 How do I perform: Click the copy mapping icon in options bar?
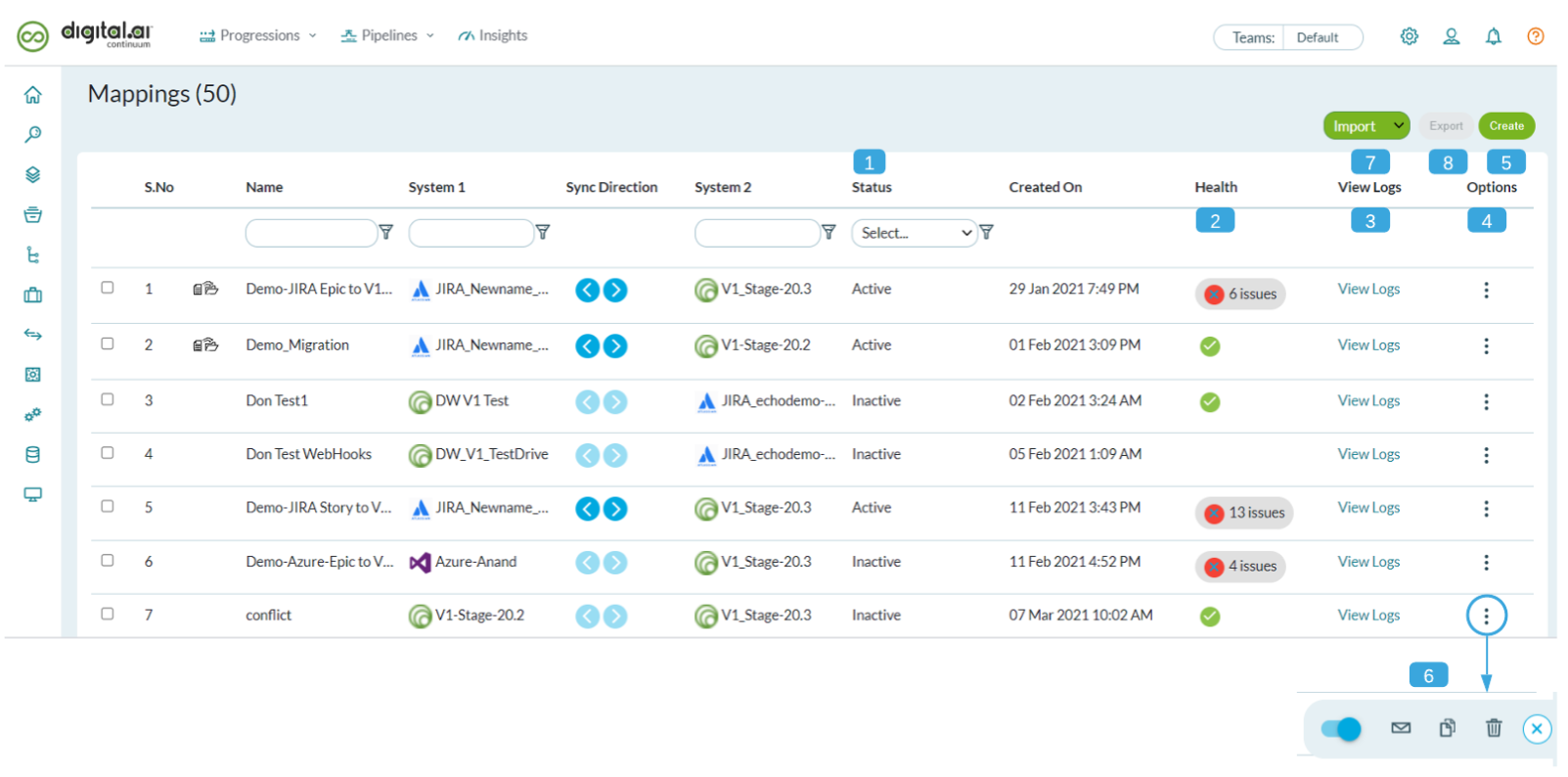(x=1448, y=727)
